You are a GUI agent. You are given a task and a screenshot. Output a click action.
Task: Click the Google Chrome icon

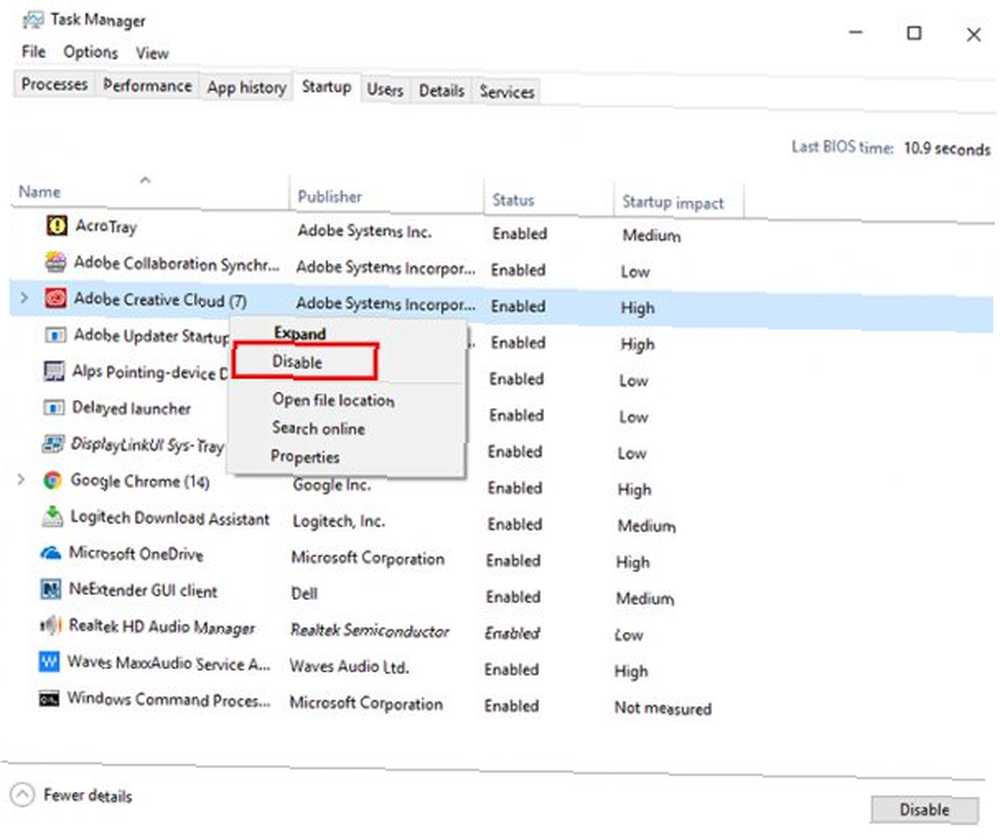pyautogui.click(x=52, y=480)
